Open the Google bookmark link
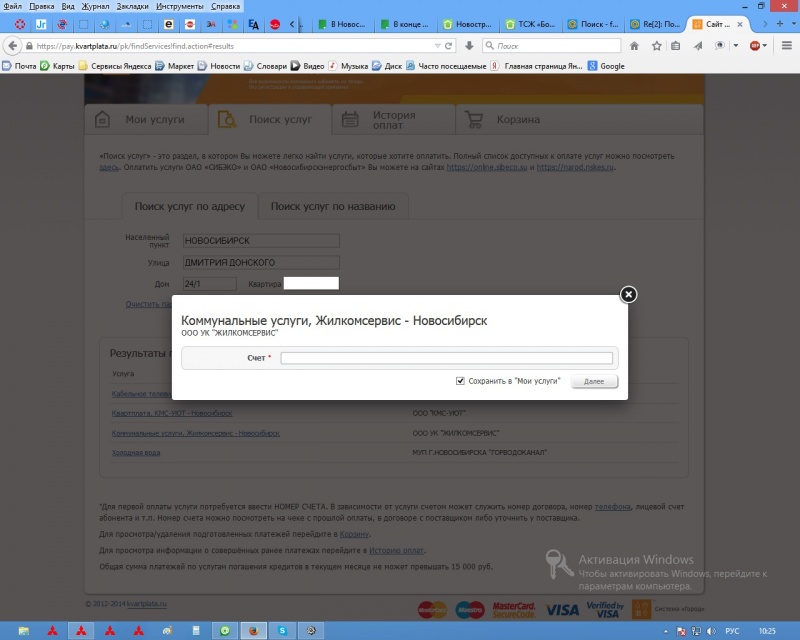The image size is (800, 640). click(606, 66)
